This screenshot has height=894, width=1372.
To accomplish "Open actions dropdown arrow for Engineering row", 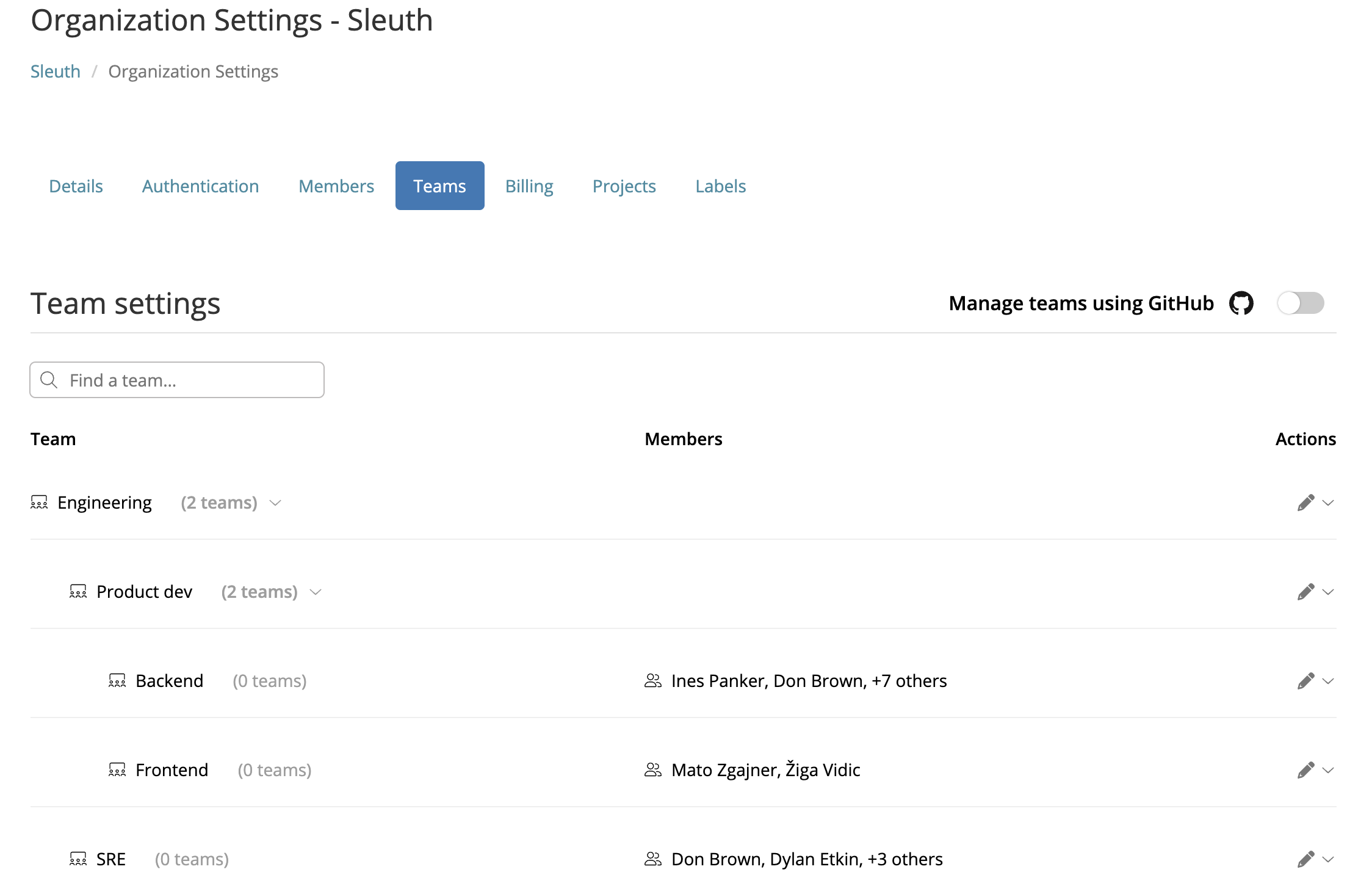I will (x=1328, y=503).
